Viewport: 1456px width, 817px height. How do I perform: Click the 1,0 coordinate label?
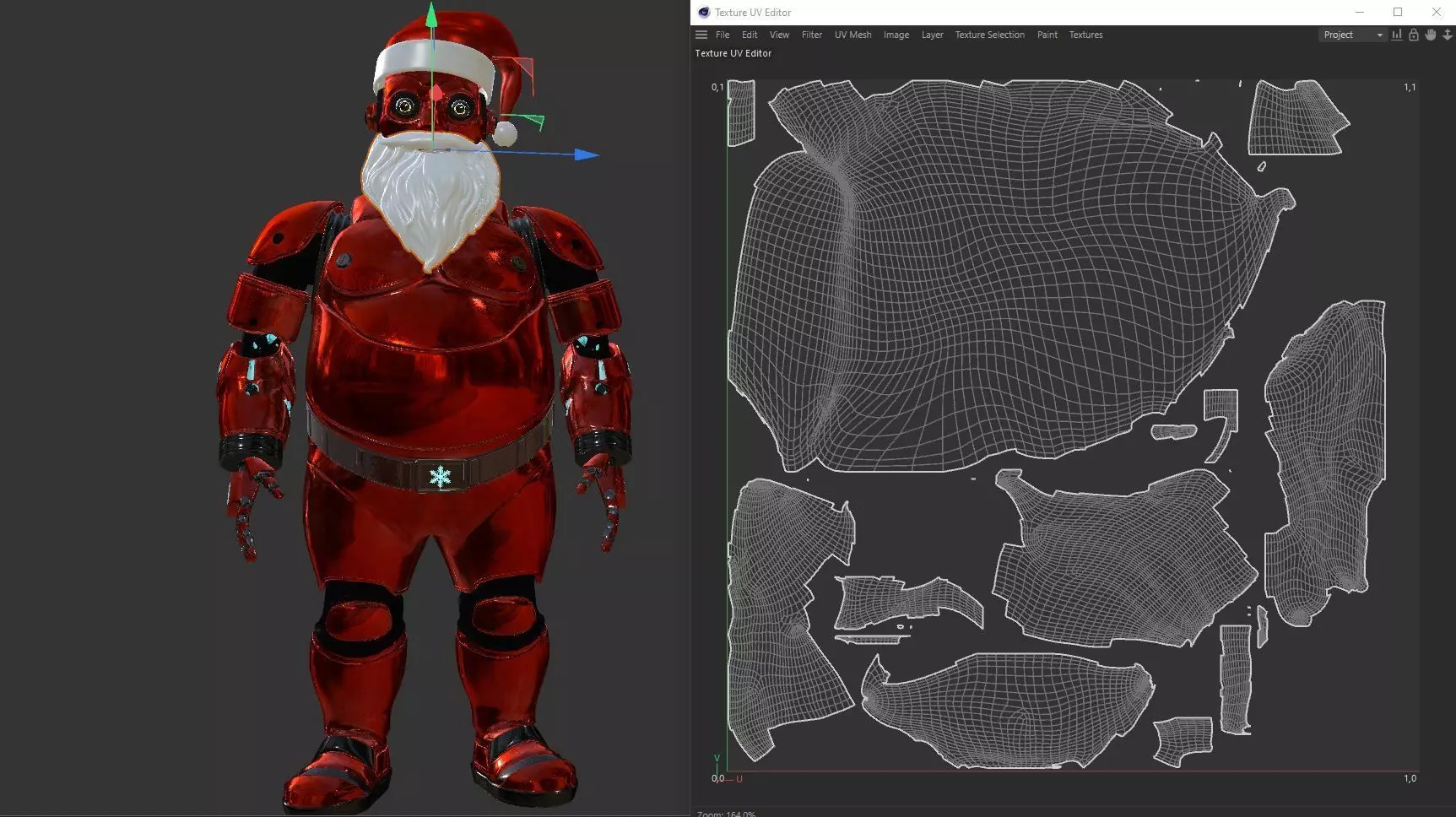(1410, 778)
